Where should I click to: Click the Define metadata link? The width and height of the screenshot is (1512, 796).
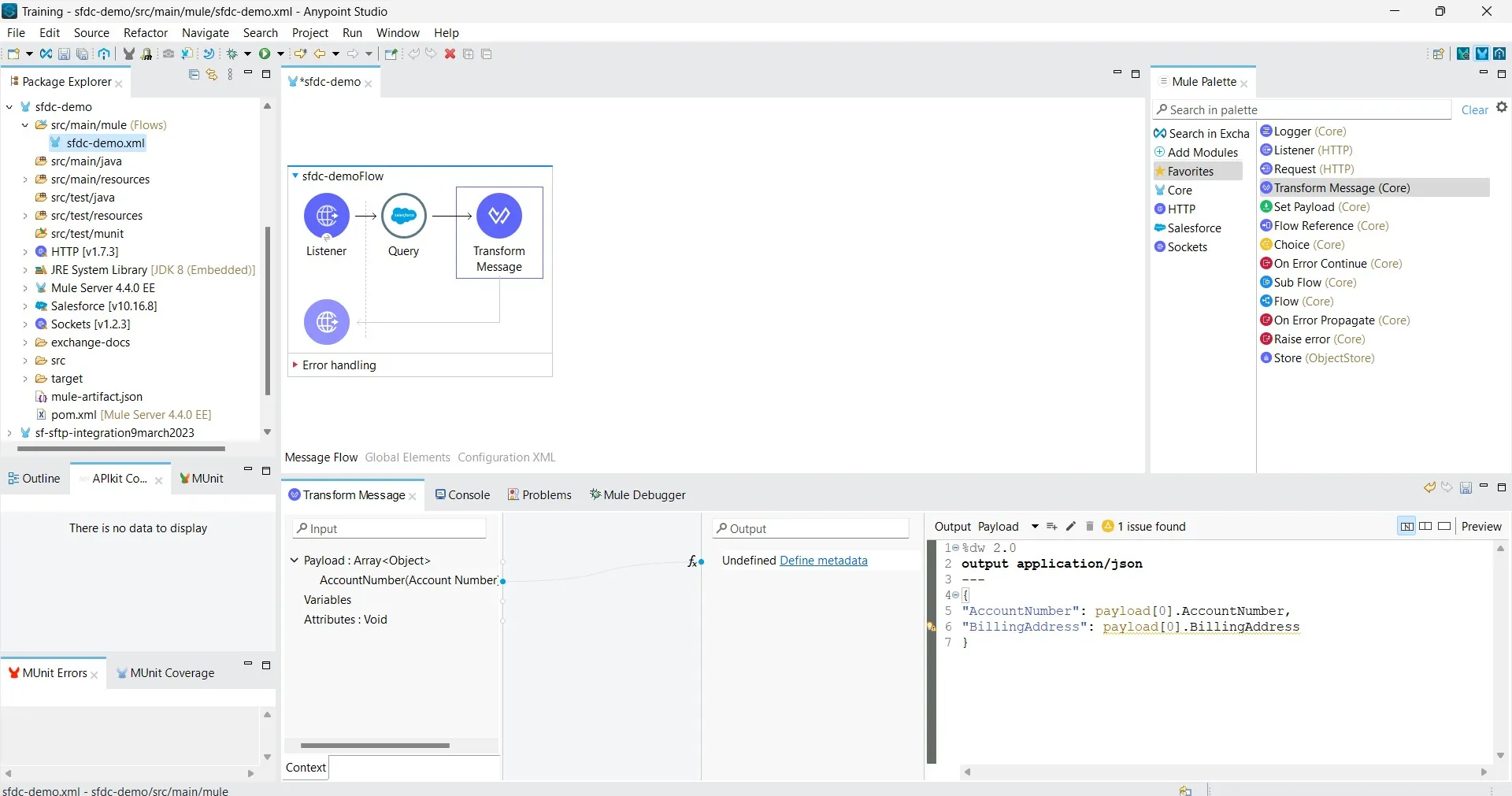824,561
